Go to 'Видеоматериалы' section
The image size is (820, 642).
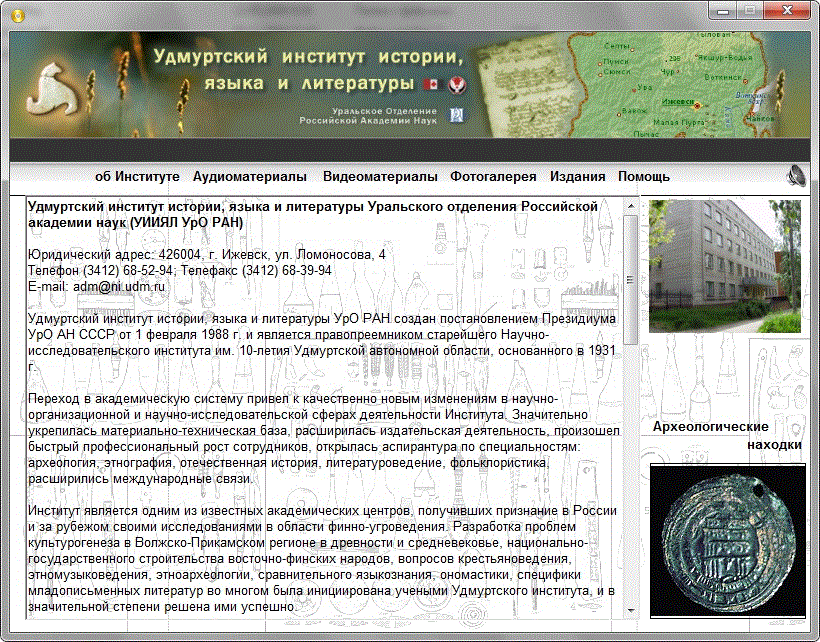380,177
